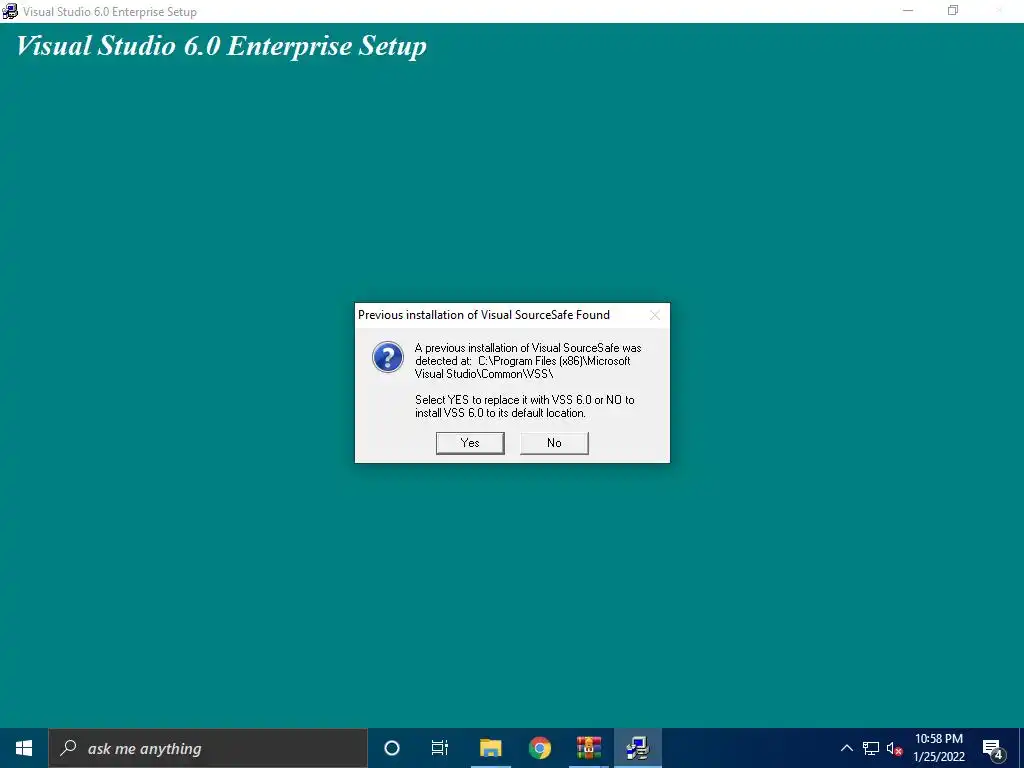1024x768 pixels.
Task: Select the Visual Studio Setup taskbar icon
Action: click(637, 748)
